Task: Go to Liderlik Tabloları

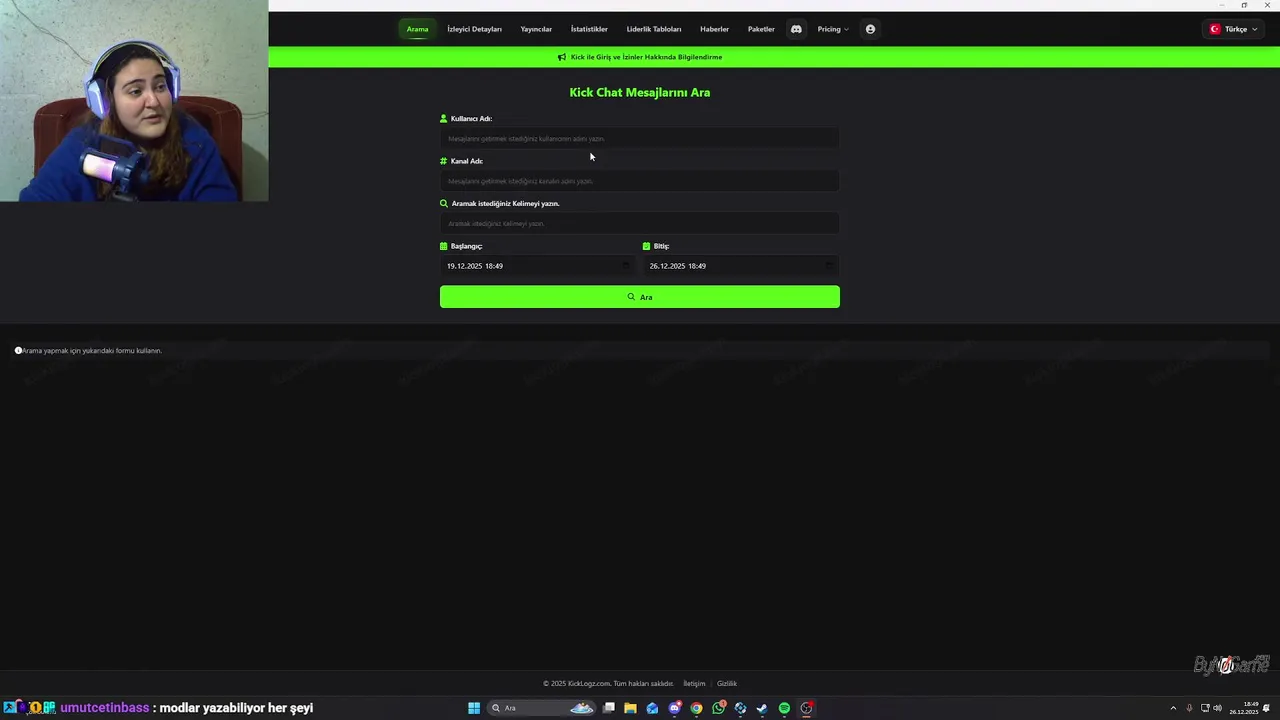Action: (654, 29)
